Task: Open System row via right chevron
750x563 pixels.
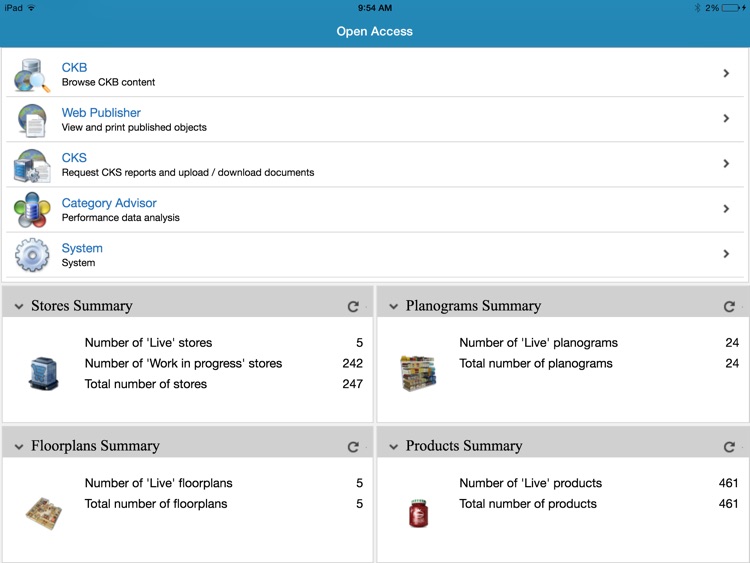Action: 726,254
